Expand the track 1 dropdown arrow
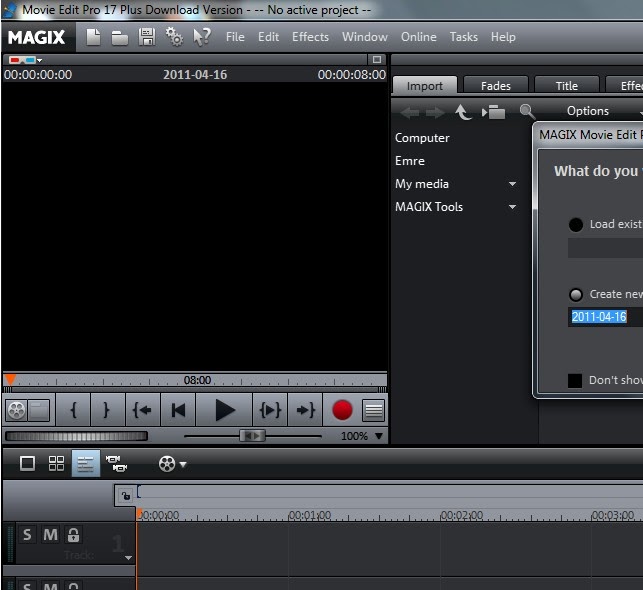 point(128,558)
